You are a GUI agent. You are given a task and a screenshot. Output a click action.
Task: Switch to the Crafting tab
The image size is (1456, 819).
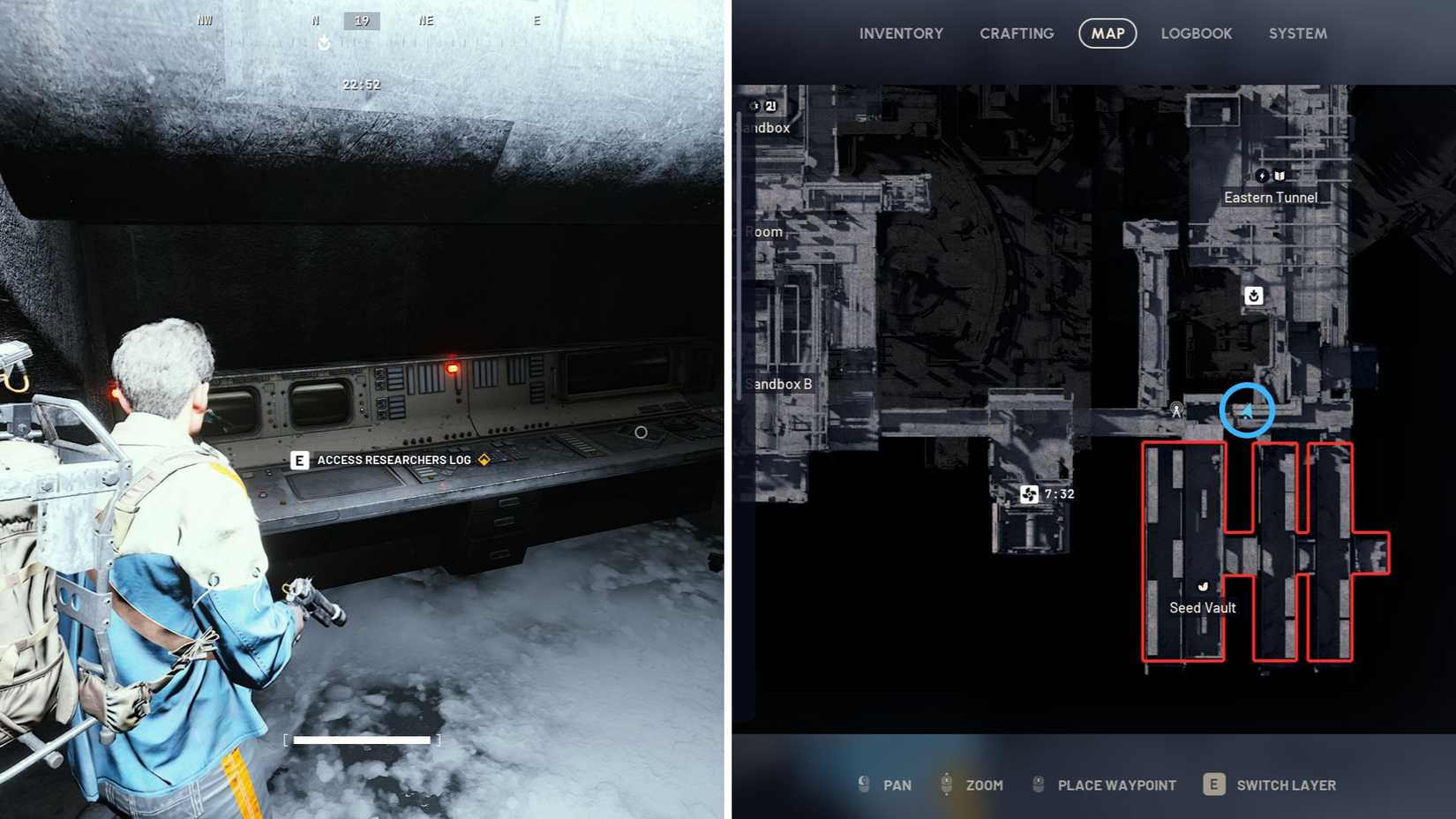(1017, 34)
